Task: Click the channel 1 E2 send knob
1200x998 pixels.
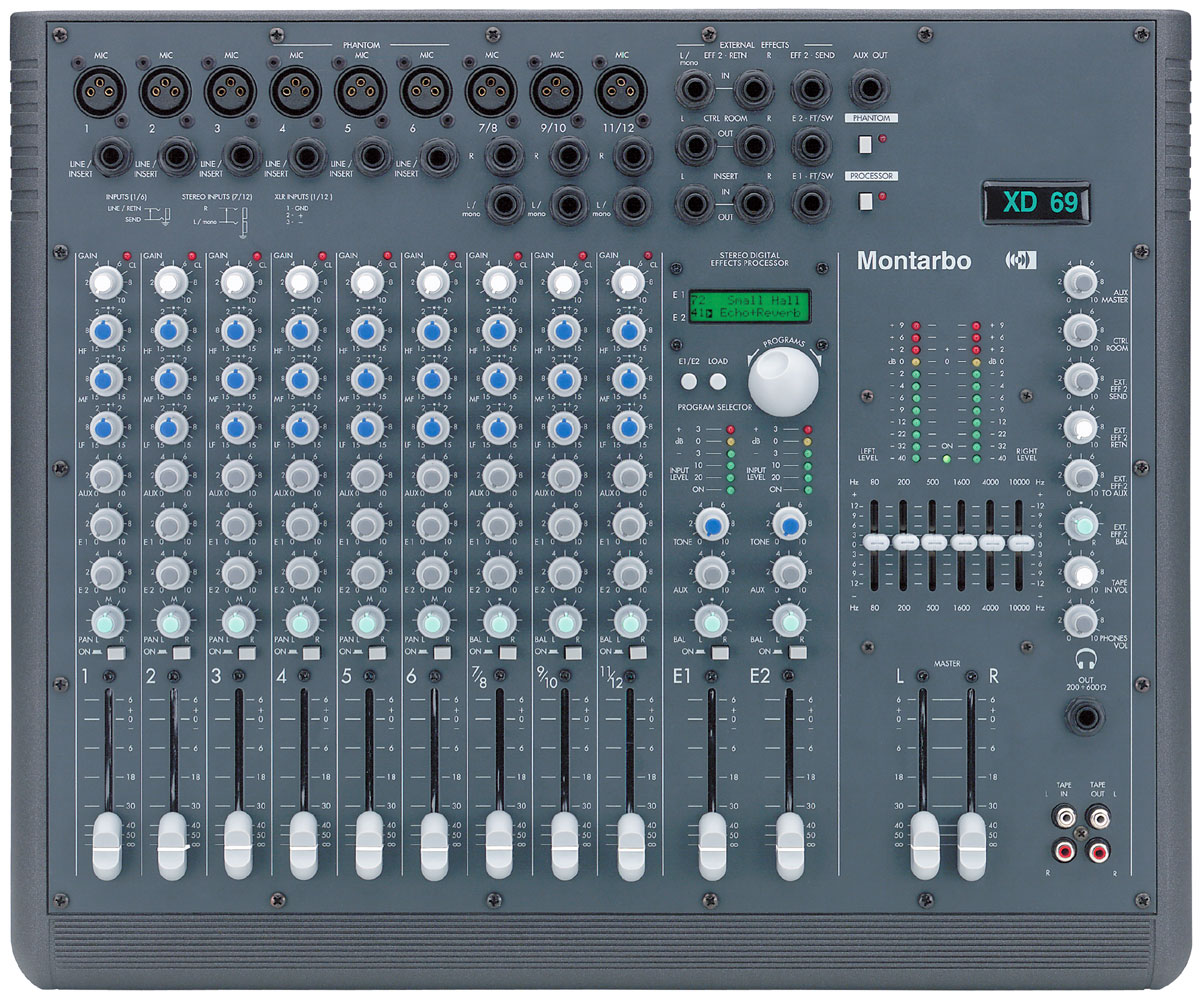Action: click(106, 572)
